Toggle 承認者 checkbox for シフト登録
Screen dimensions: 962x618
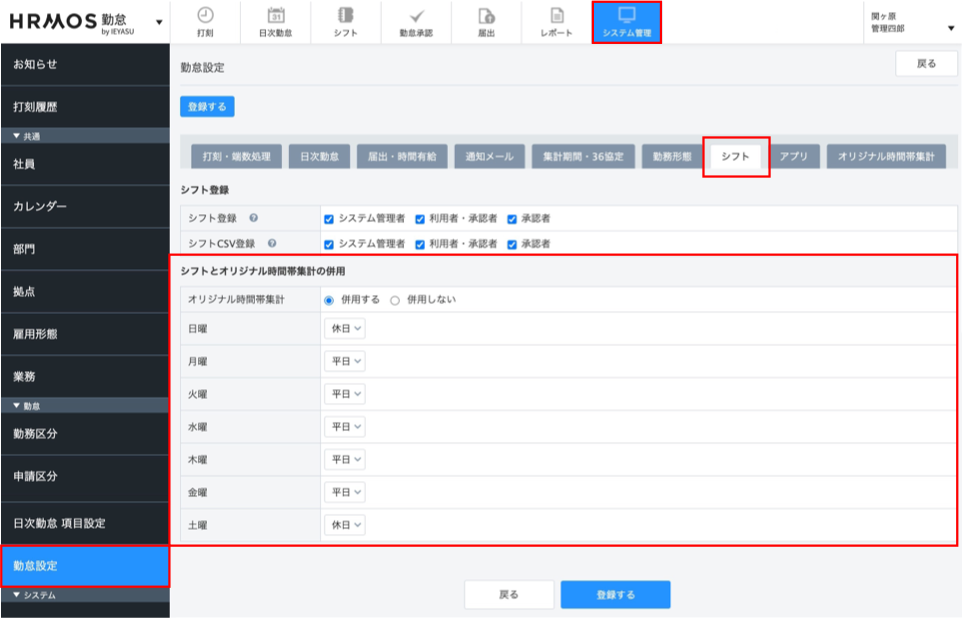pyautogui.click(x=512, y=219)
